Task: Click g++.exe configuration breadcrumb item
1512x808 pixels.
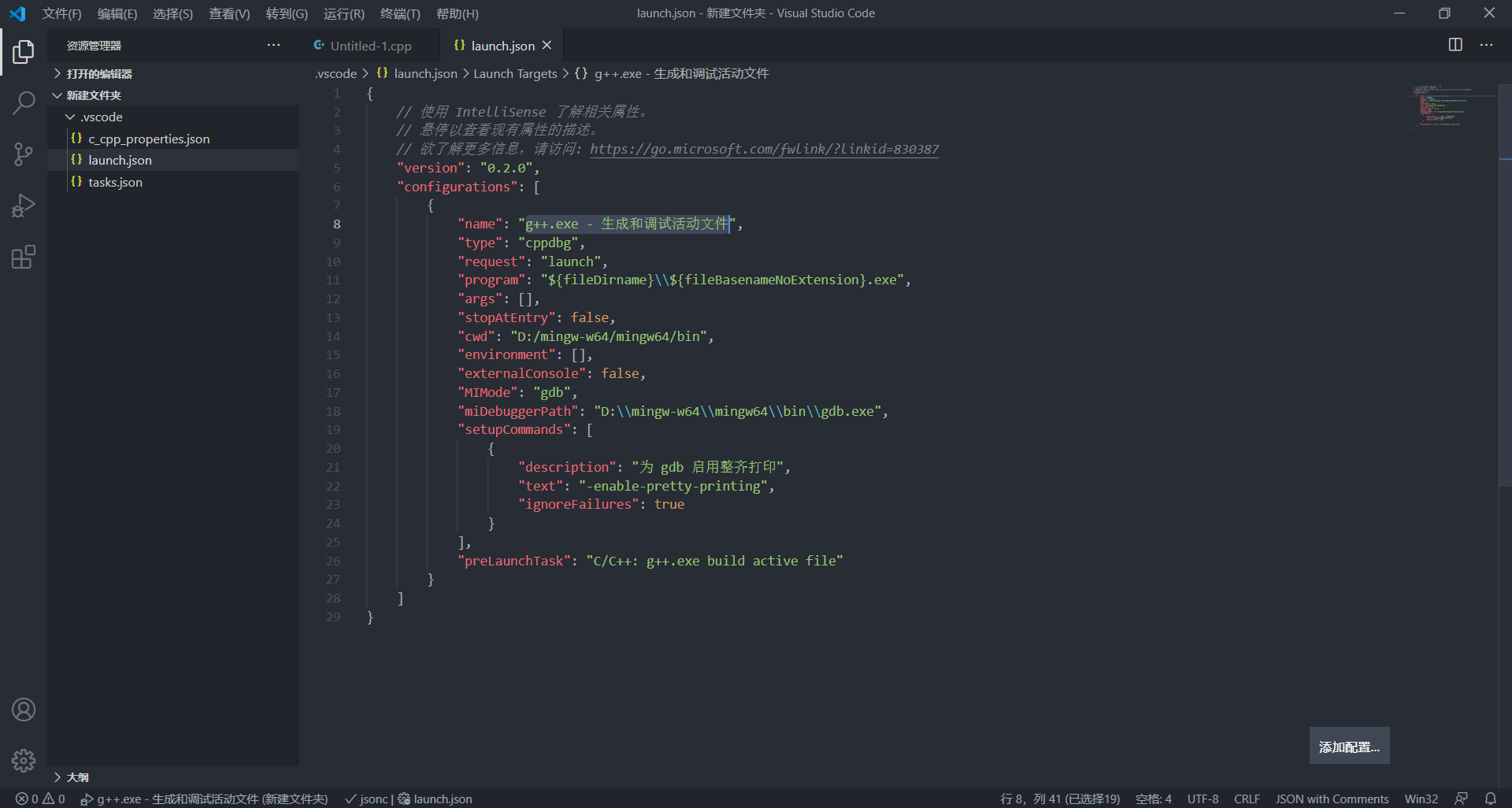Action: pyautogui.click(x=672, y=73)
